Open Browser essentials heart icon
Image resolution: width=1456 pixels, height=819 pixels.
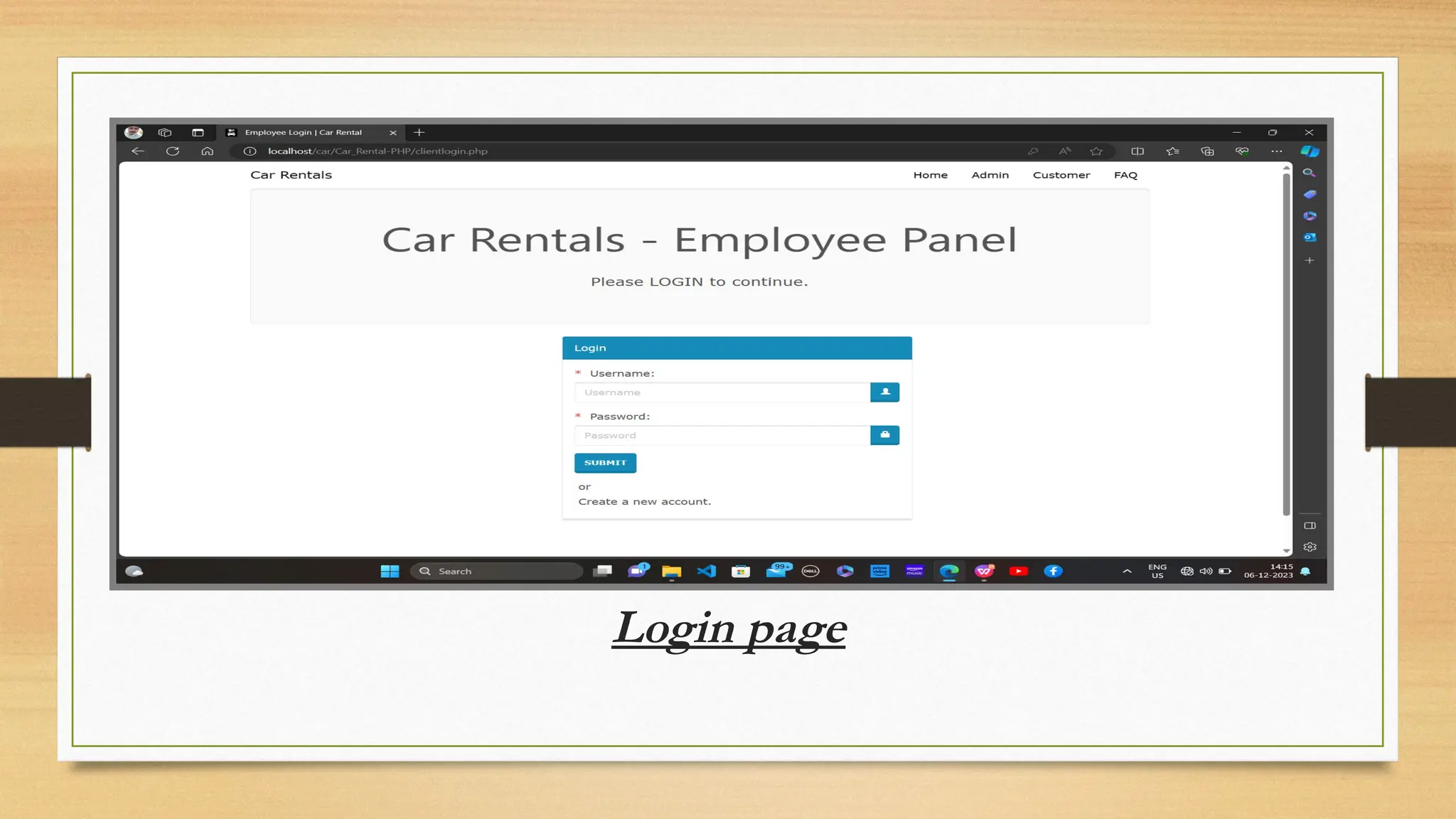point(1242,151)
